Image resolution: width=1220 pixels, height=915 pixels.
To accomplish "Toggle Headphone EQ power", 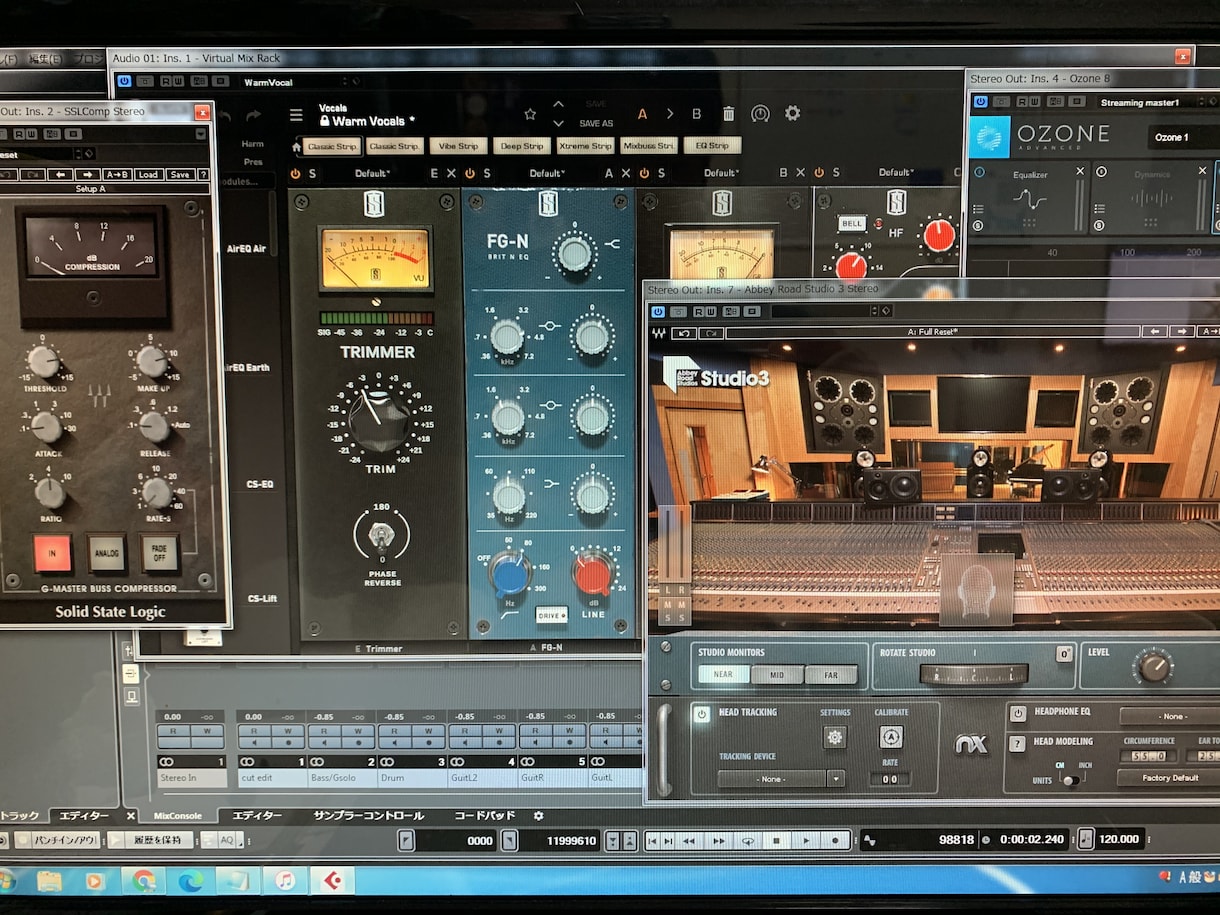I will [x=1017, y=713].
